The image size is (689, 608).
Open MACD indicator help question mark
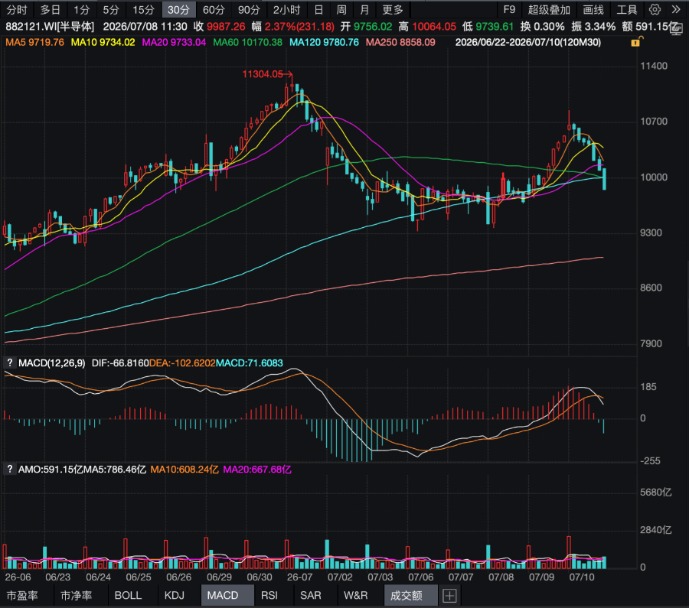tap(9, 362)
